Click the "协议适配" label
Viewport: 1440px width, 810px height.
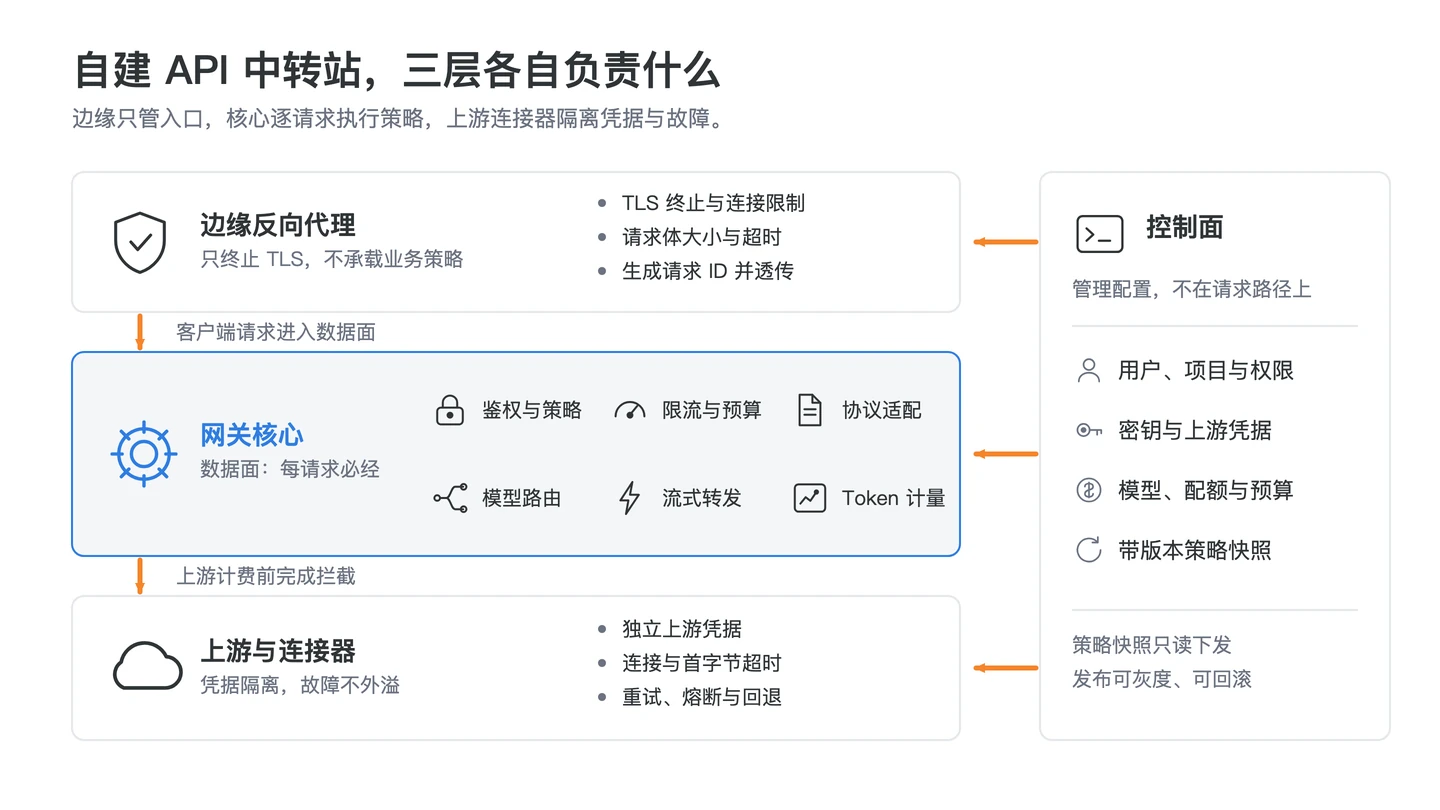[882, 410]
